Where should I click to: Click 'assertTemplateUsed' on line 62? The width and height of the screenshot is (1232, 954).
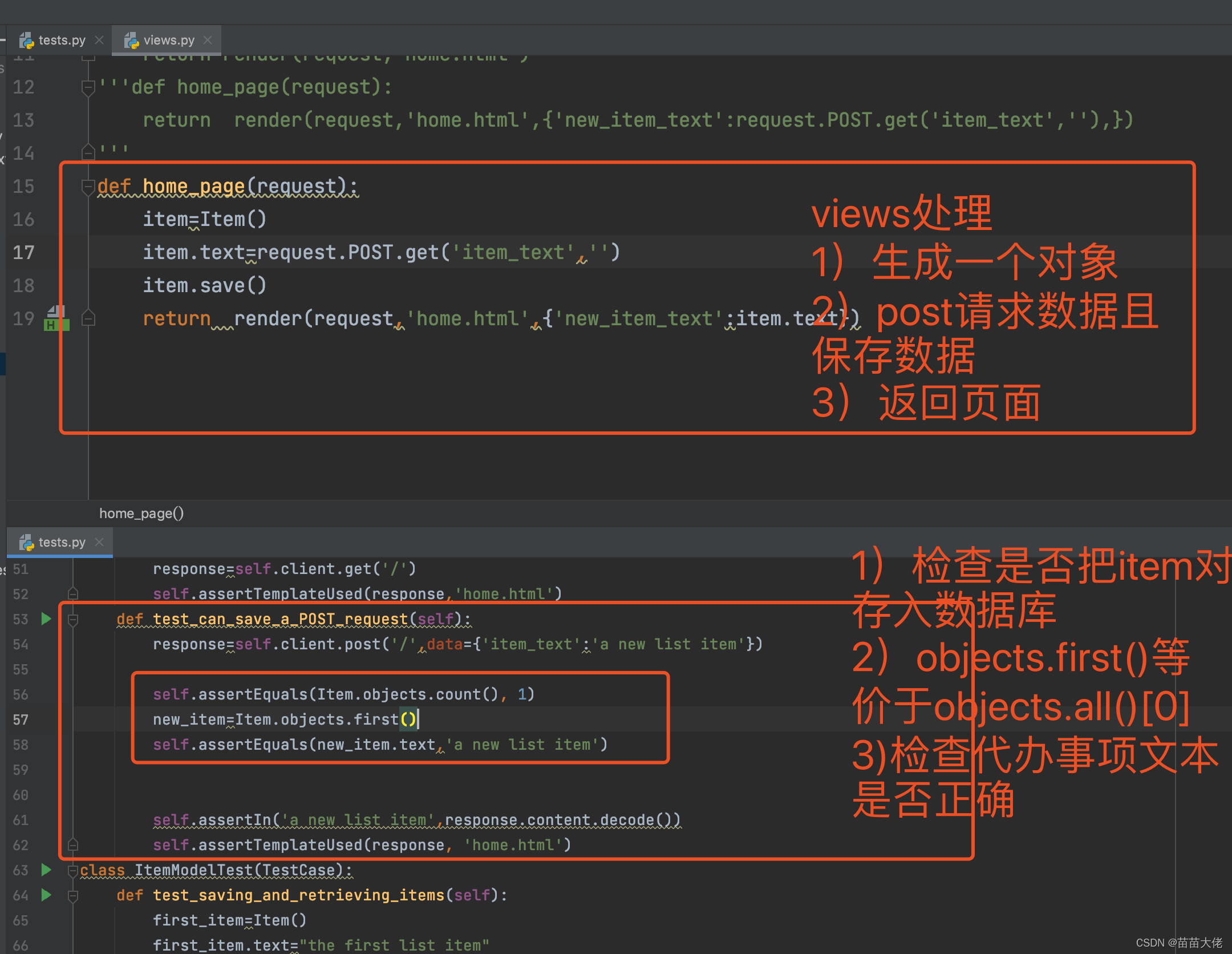(x=280, y=845)
